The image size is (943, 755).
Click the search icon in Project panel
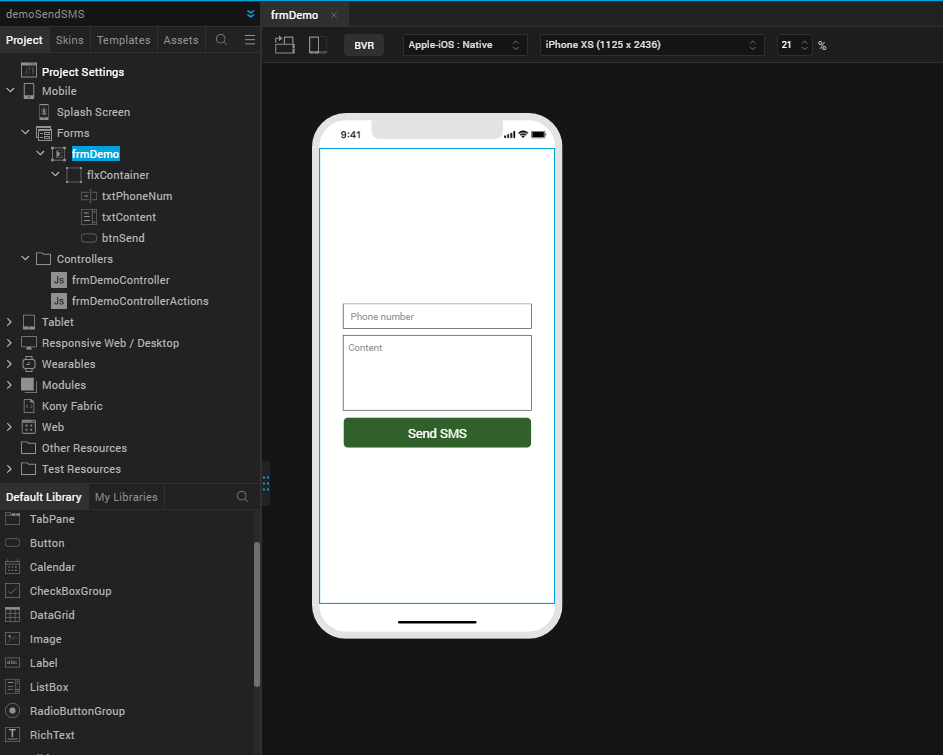pyautogui.click(x=221, y=40)
